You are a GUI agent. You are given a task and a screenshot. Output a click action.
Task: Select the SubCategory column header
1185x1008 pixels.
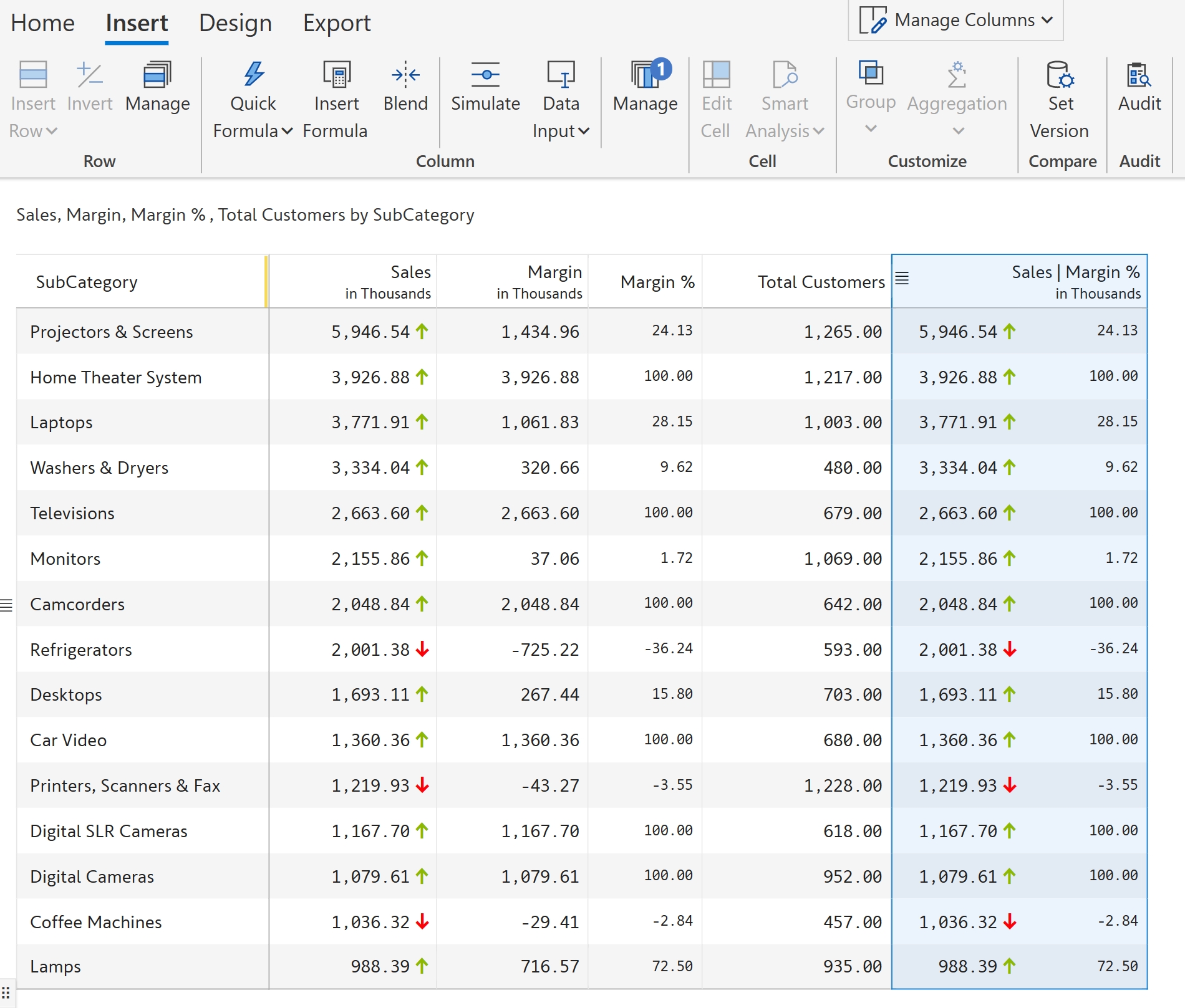coord(87,282)
